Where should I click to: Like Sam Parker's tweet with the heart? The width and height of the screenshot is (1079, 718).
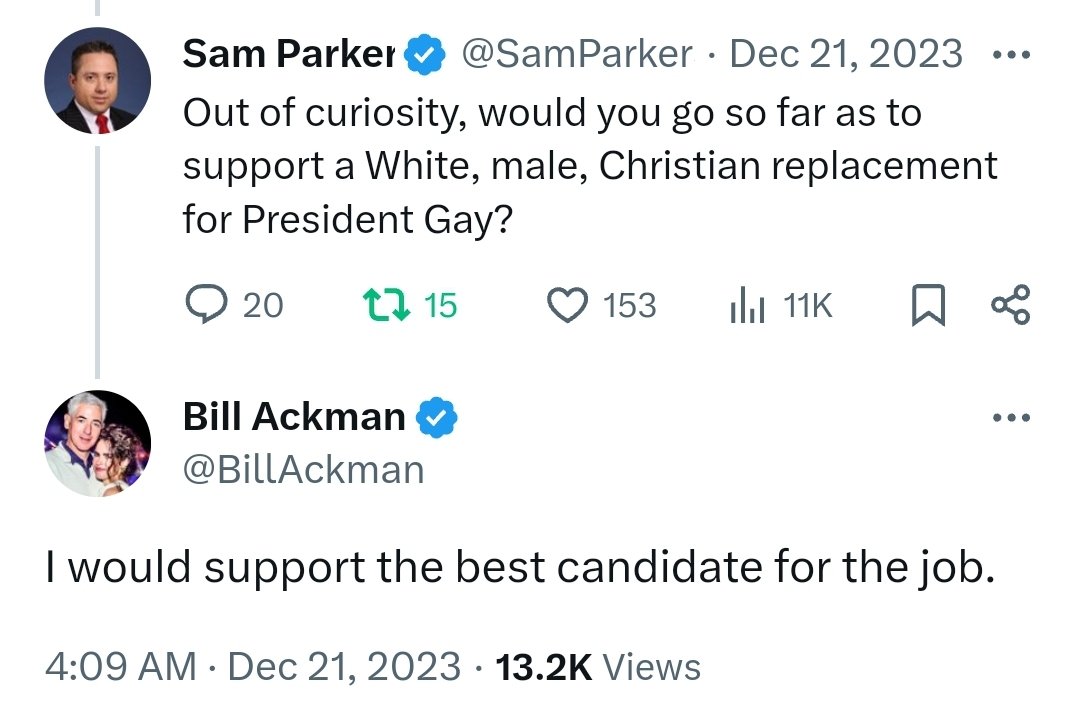[569, 305]
